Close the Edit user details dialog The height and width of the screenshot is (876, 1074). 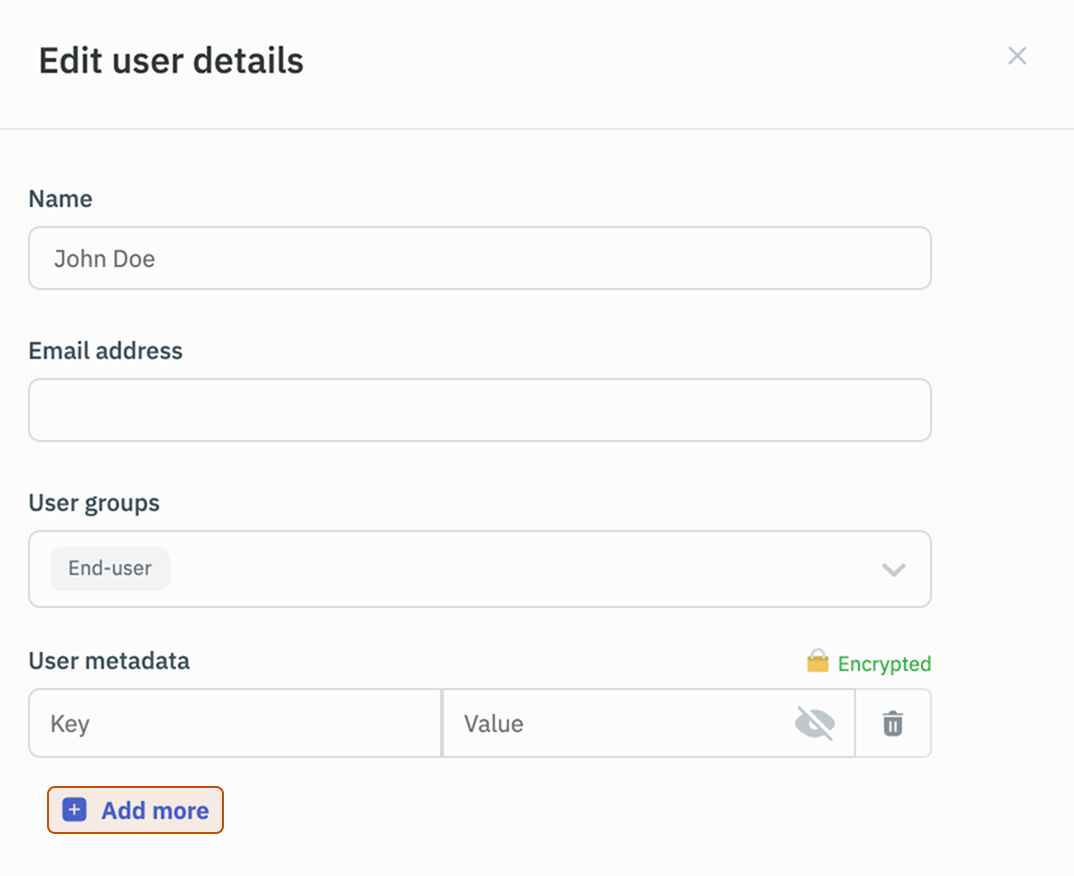pyautogui.click(x=1017, y=56)
